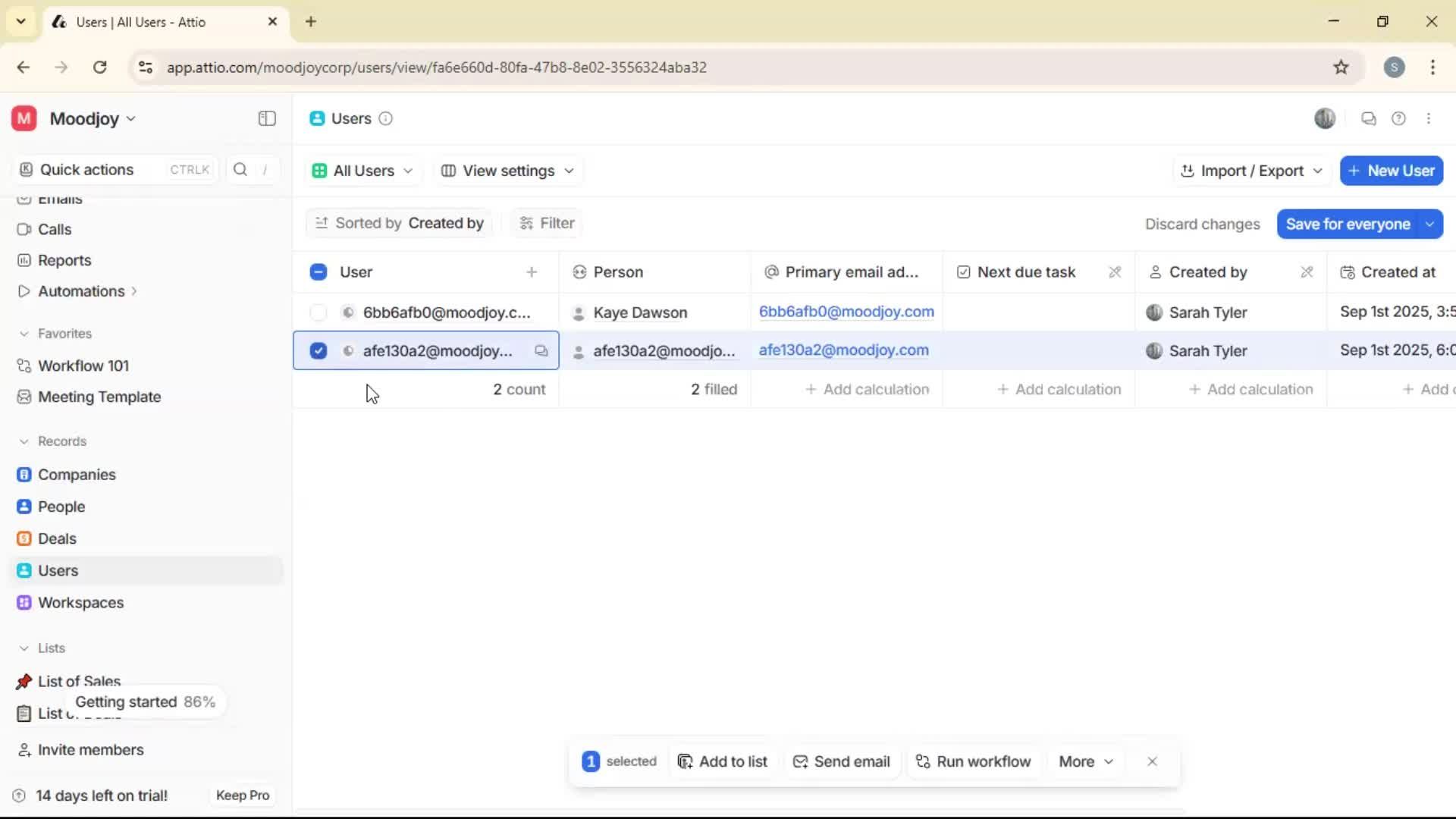Image resolution: width=1456 pixels, height=819 pixels.
Task: Collapse the left sidebar panel
Action: (266, 118)
